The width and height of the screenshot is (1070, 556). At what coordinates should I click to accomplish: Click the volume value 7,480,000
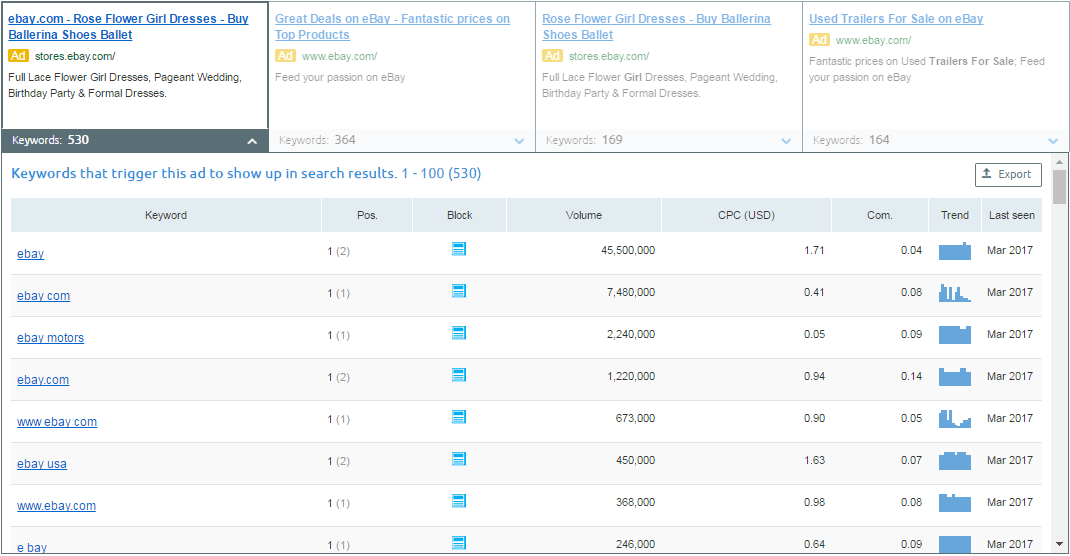tap(631, 293)
